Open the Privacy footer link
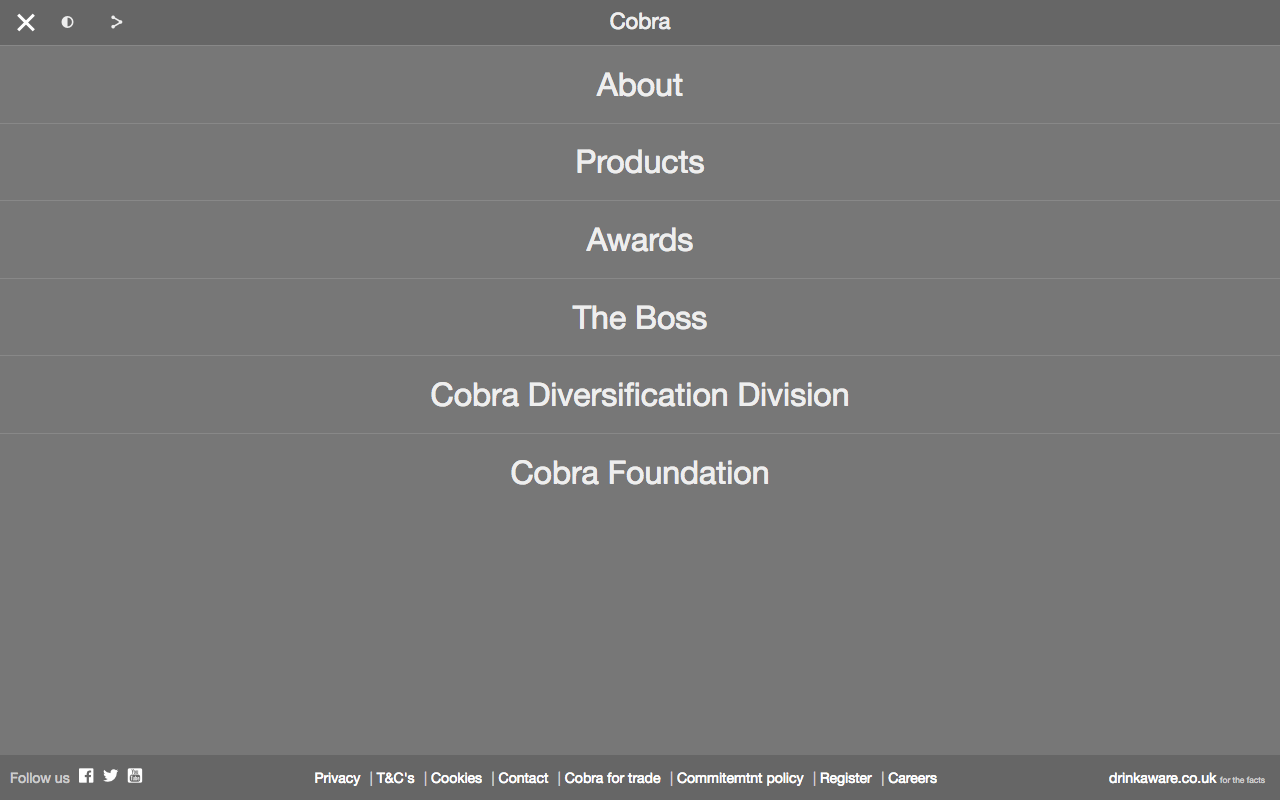 tap(337, 778)
